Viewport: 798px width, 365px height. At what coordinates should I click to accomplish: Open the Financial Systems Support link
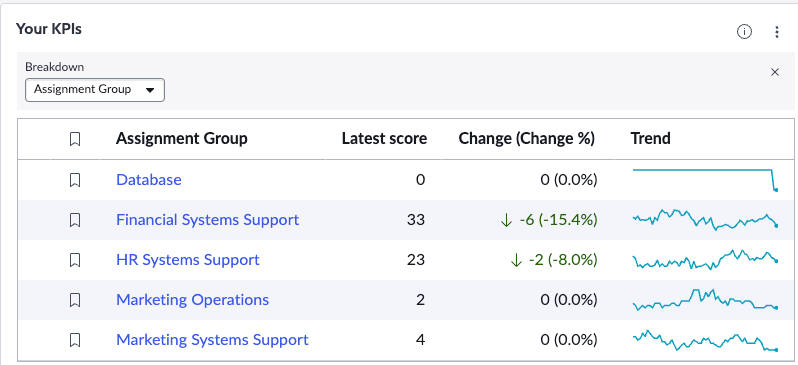tap(208, 220)
